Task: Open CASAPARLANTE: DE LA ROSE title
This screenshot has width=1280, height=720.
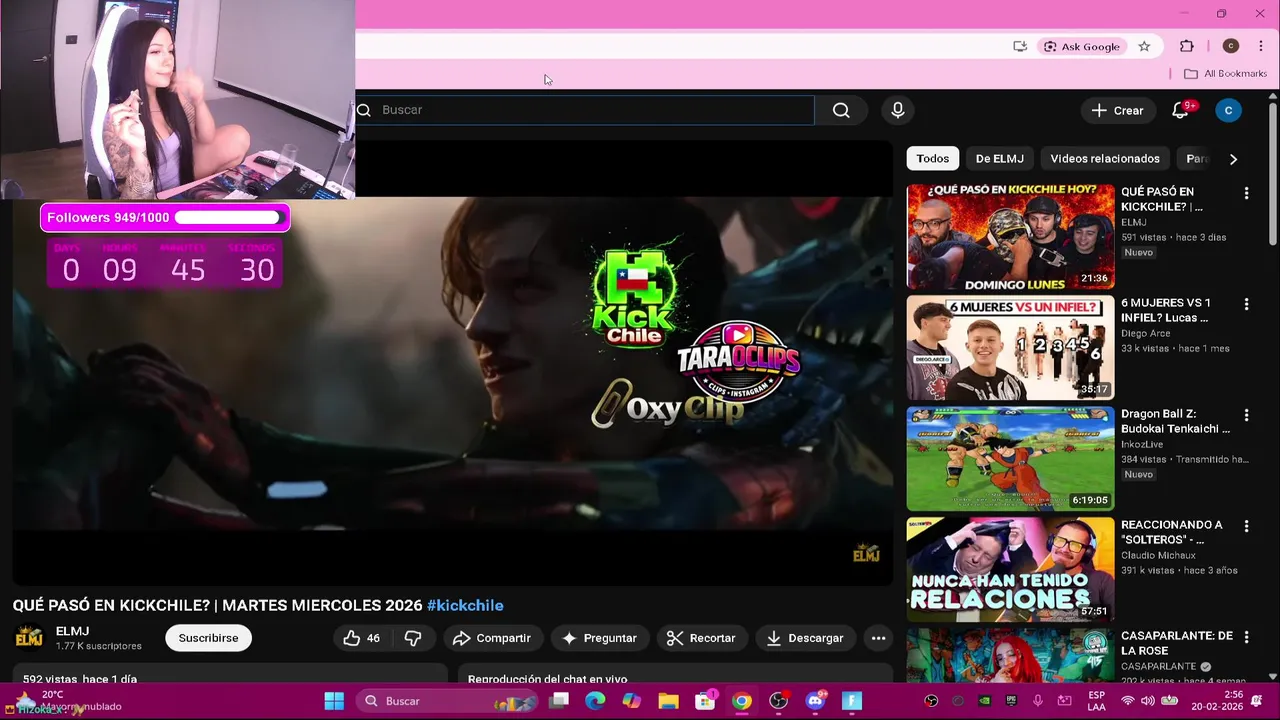Action: pyautogui.click(x=1176, y=643)
